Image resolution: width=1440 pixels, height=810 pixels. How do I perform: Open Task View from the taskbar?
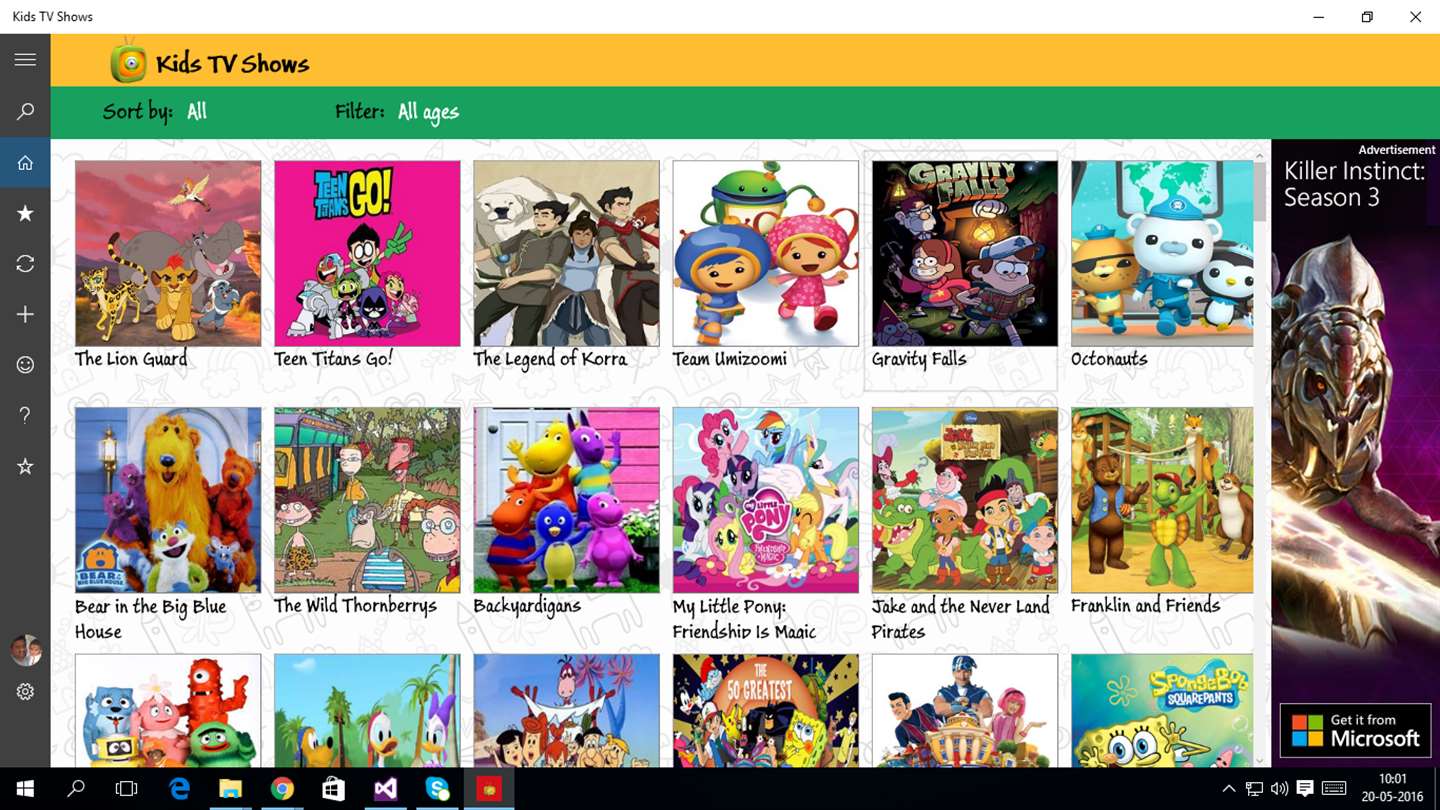(x=127, y=789)
